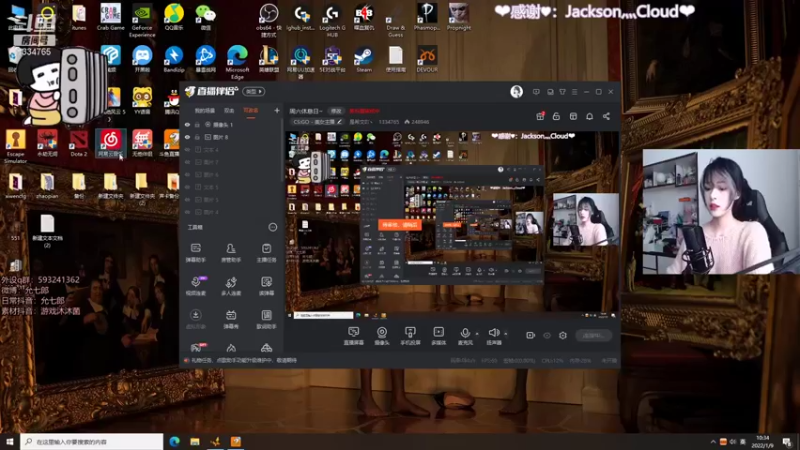The width and height of the screenshot is (800, 450).
Task: Add a 手机投屏 phone cast source
Action: (x=410, y=336)
